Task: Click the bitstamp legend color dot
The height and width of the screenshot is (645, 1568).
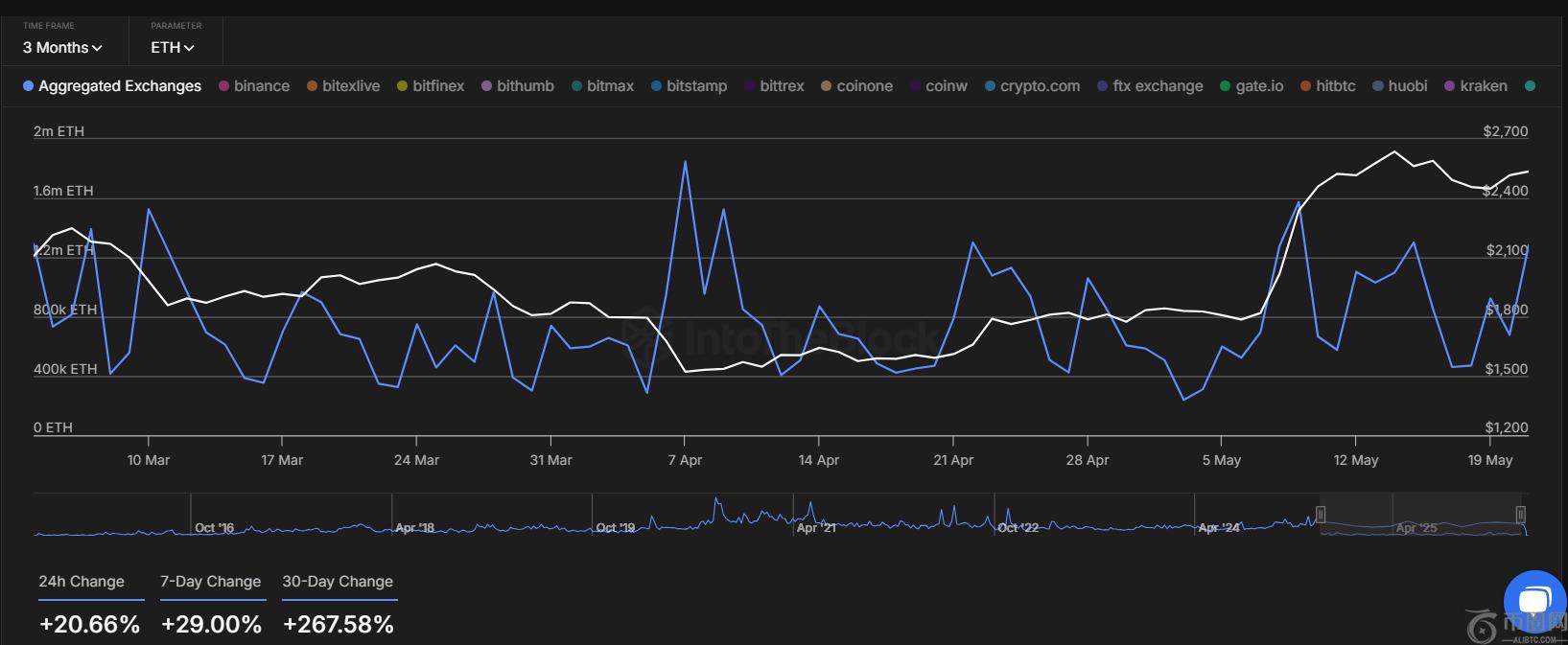Action: pyautogui.click(x=656, y=86)
